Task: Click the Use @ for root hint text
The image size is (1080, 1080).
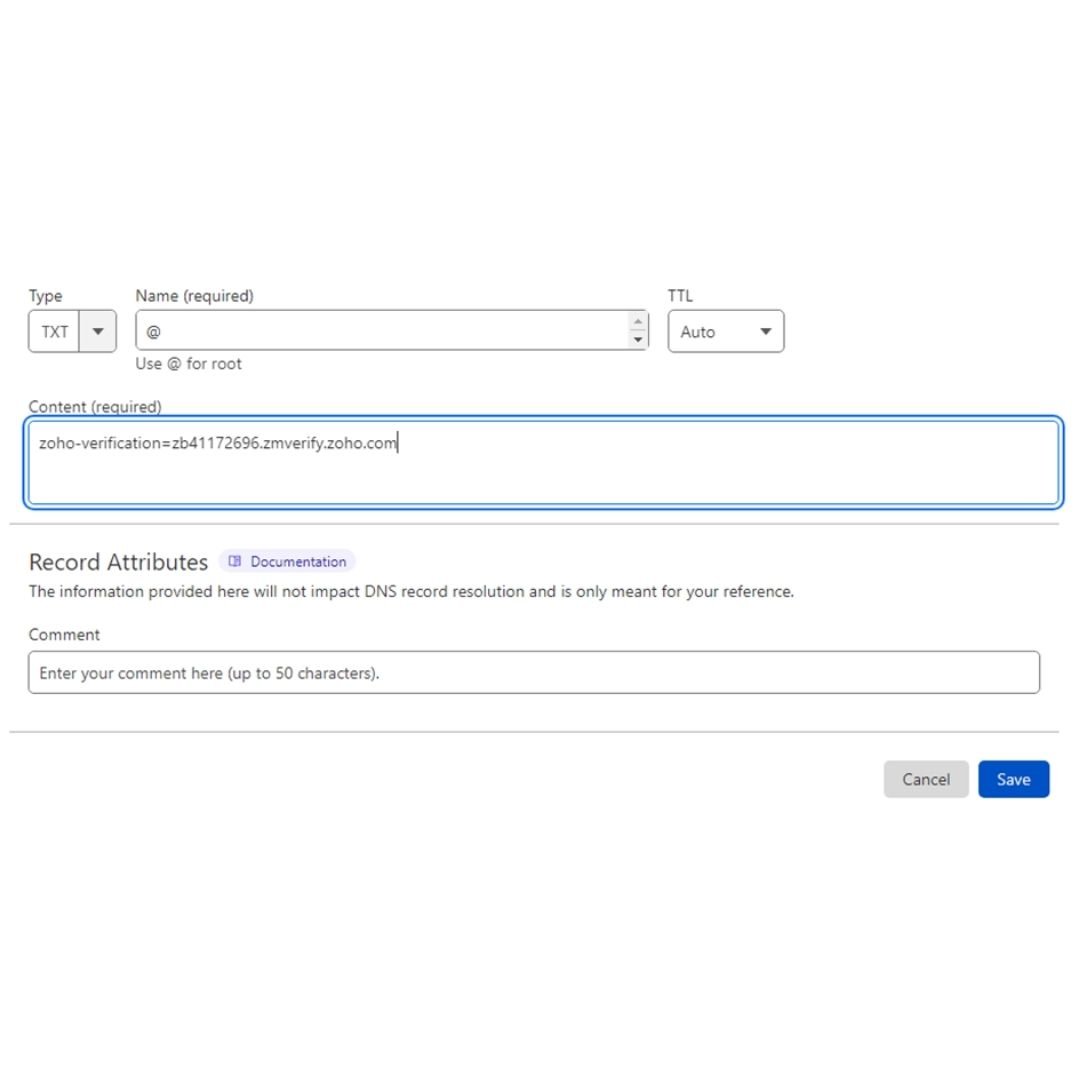Action: coord(188,363)
